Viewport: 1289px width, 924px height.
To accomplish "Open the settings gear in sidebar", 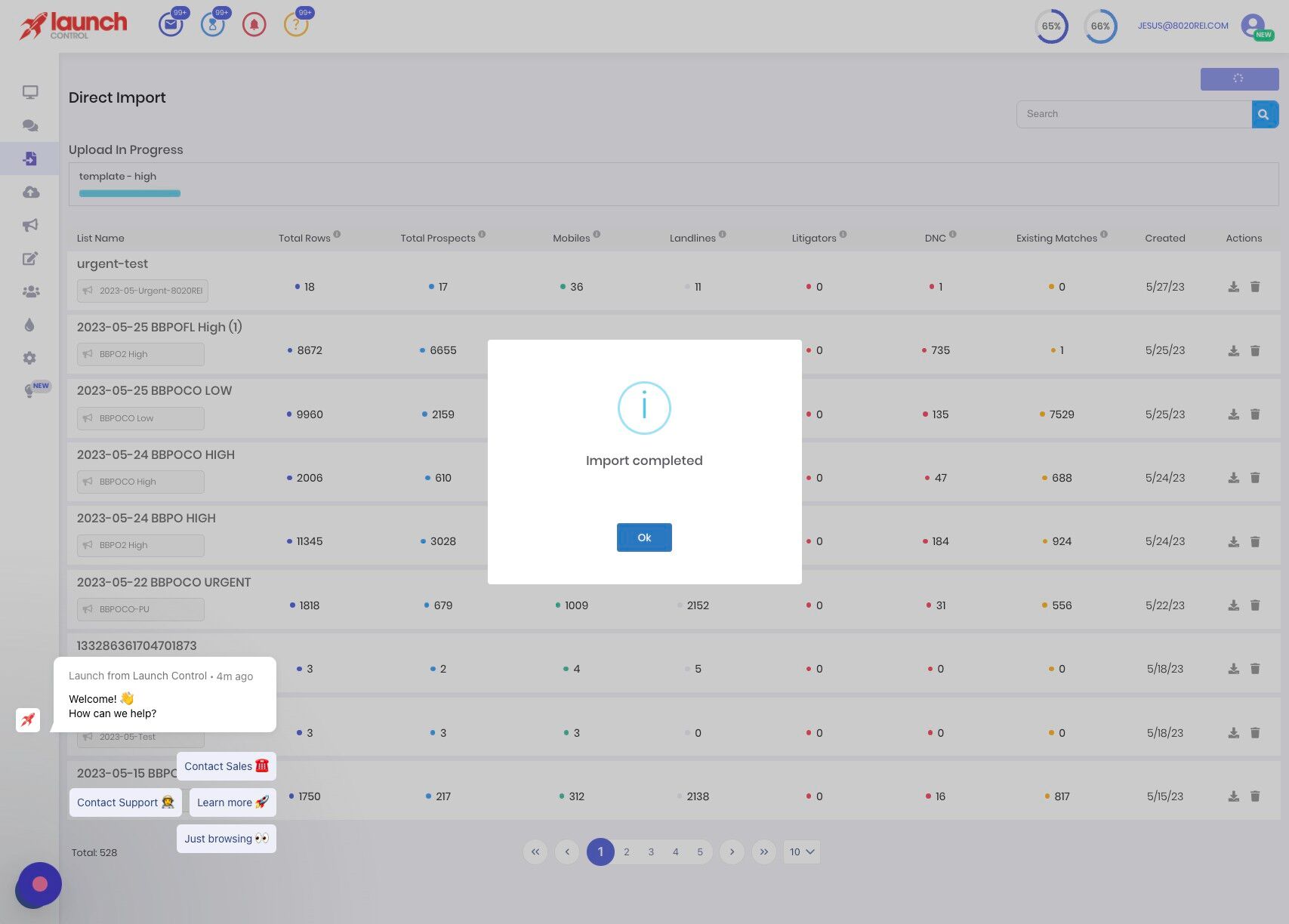I will (30, 358).
